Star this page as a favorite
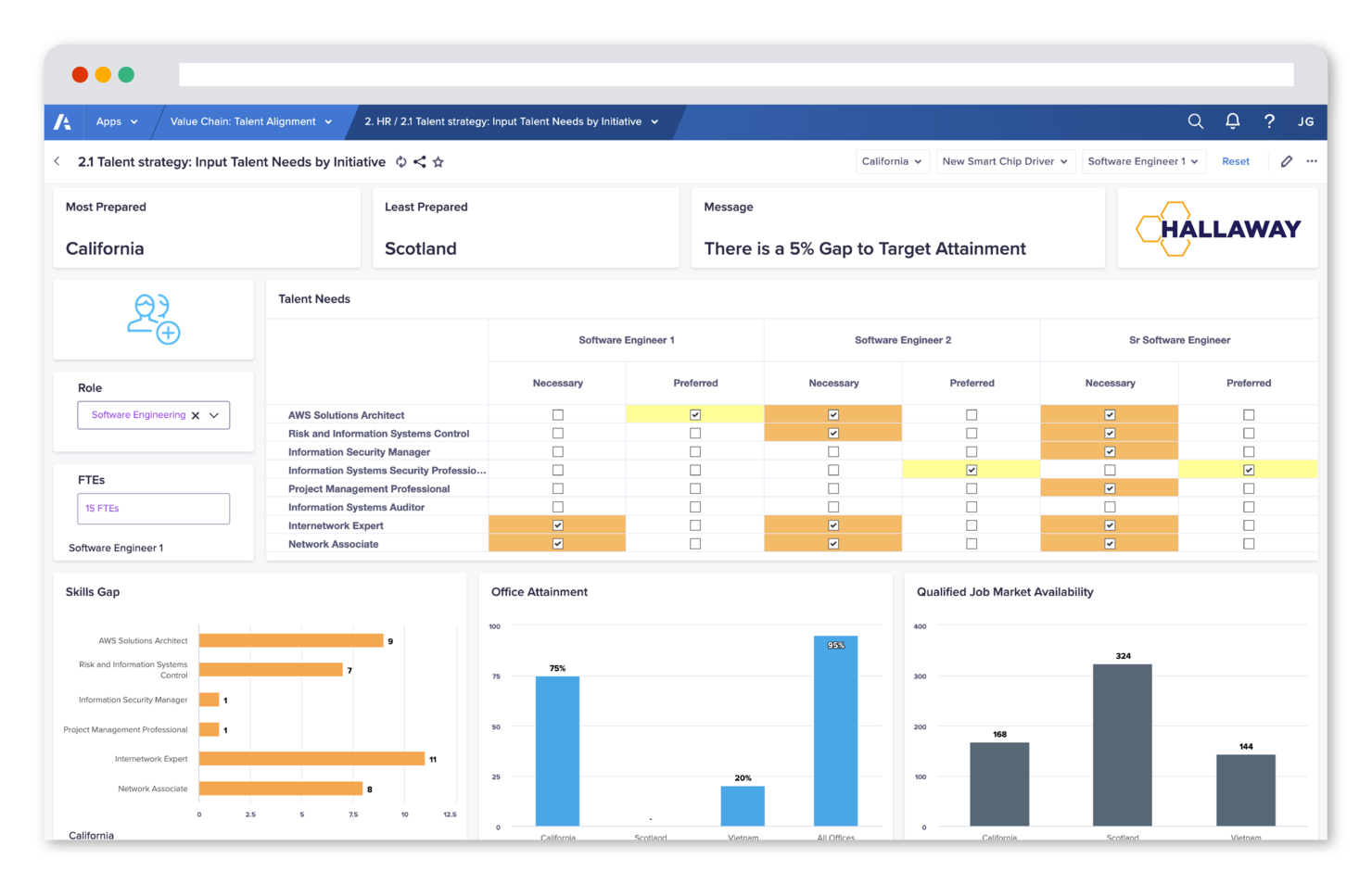 (438, 161)
